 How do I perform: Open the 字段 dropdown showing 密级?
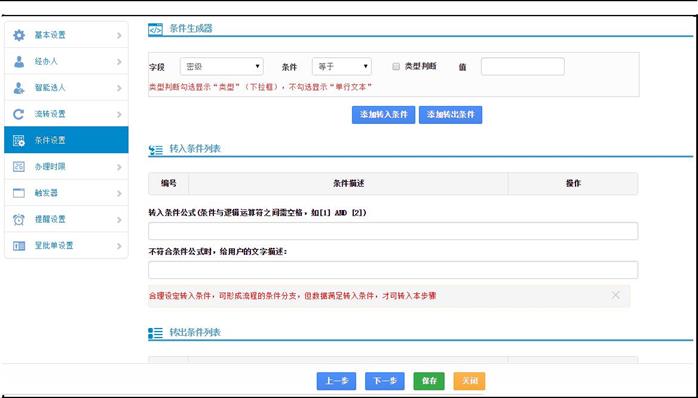coord(222,66)
